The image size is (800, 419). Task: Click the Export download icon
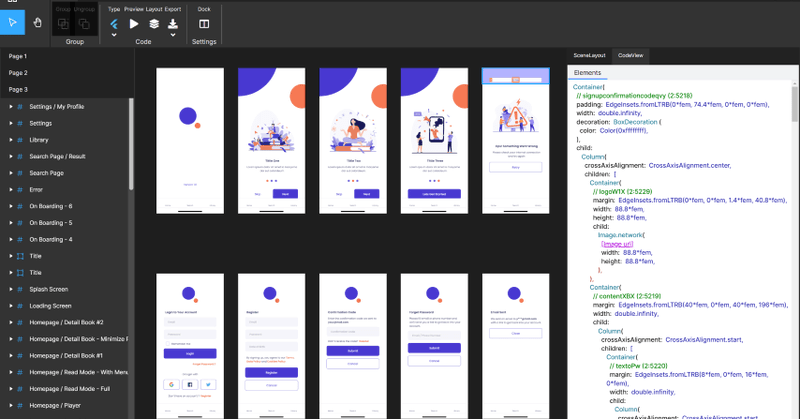pos(173,23)
